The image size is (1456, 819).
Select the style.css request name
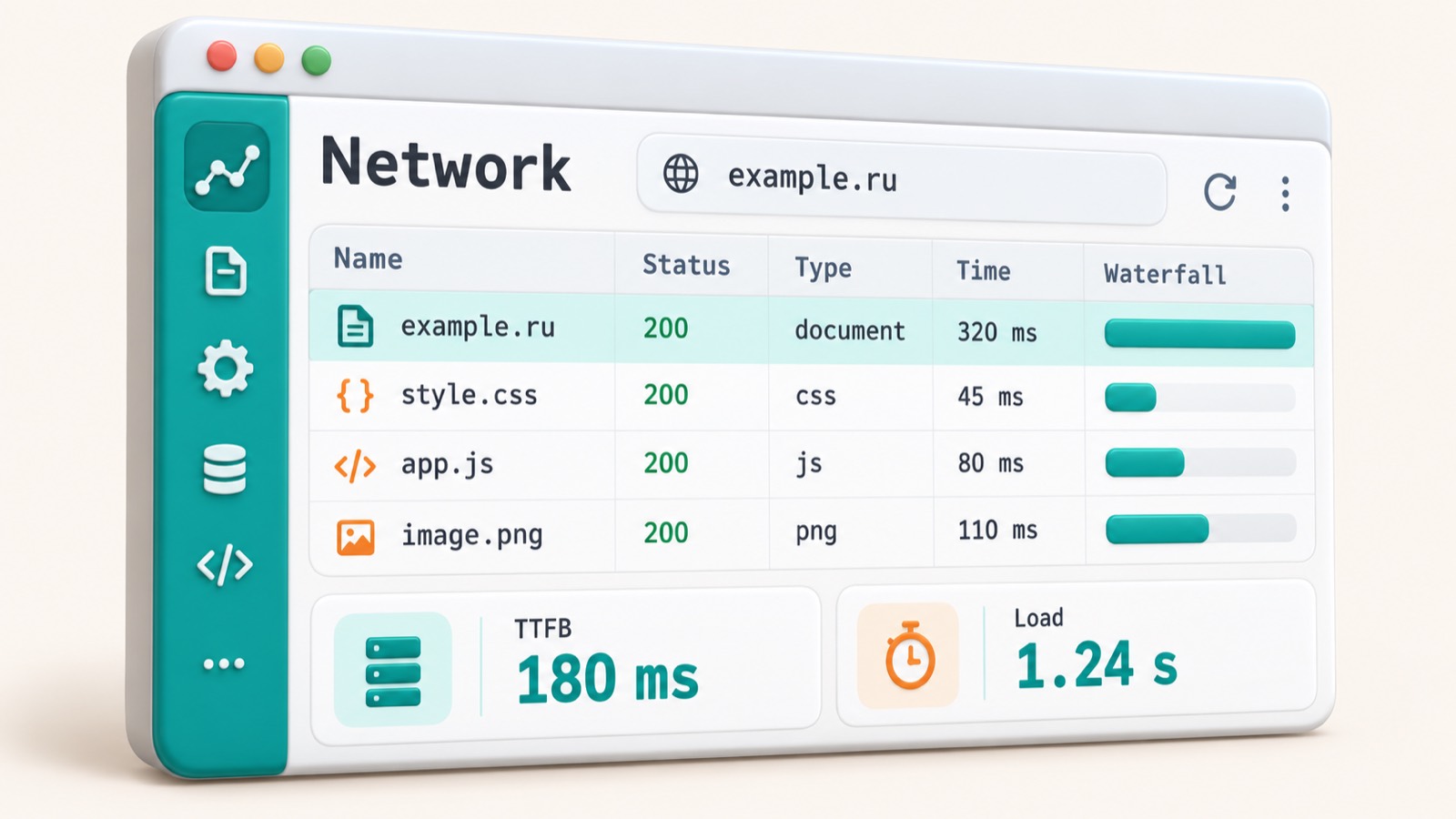click(x=469, y=395)
